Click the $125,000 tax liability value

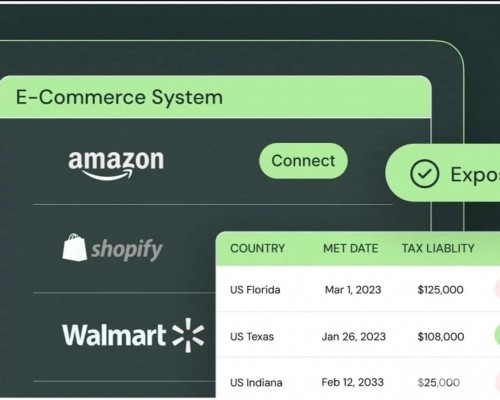pos(440,289)
